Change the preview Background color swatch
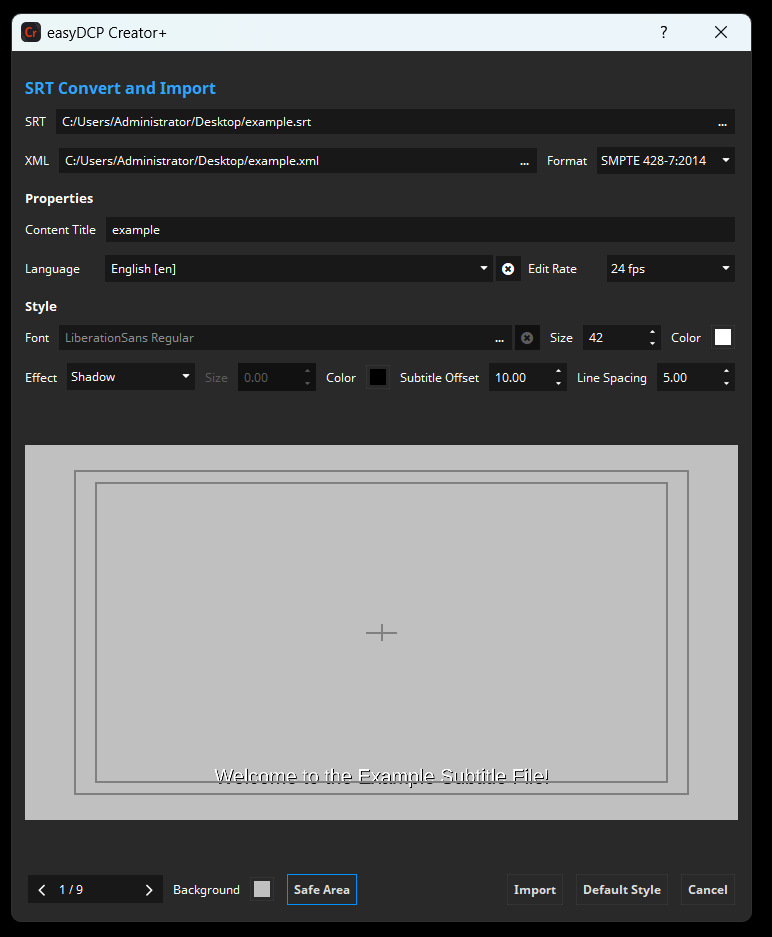Image resolution: width=772 pixels, height=937 pixels. (x=262, y=890)
